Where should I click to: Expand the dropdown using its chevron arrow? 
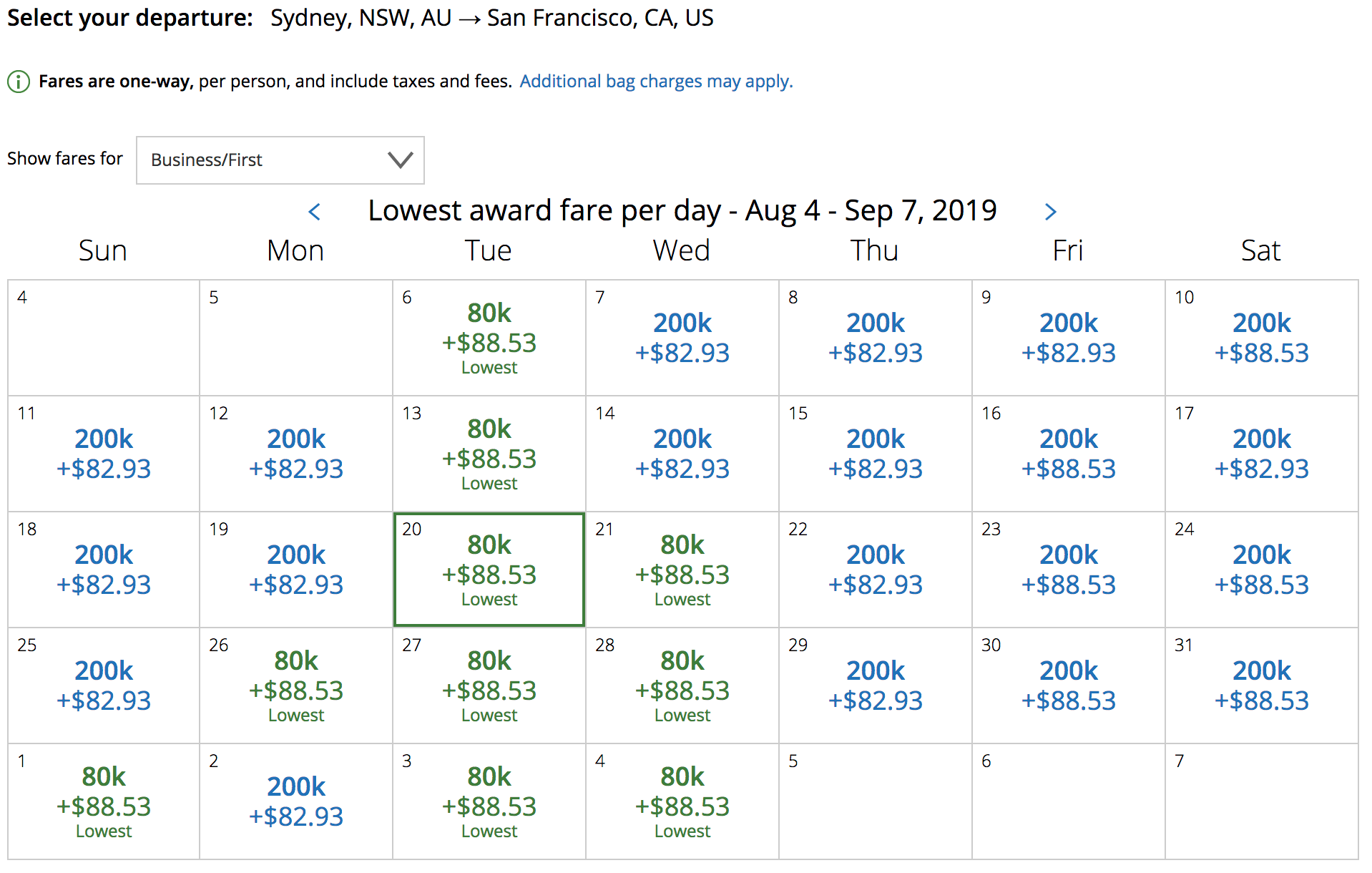point(401,160)
